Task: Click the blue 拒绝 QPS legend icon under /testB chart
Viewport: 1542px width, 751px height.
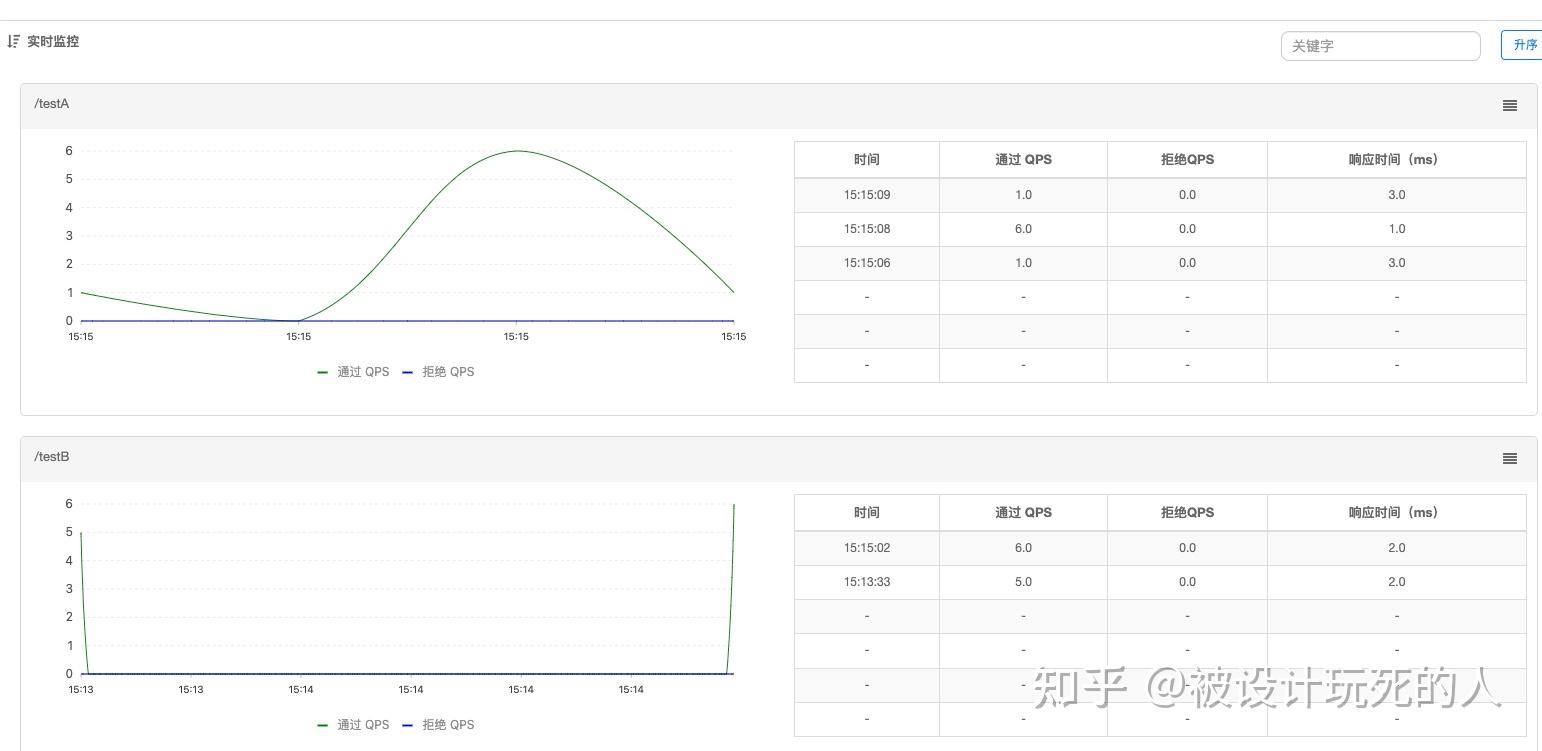Action: pos(407,724)
